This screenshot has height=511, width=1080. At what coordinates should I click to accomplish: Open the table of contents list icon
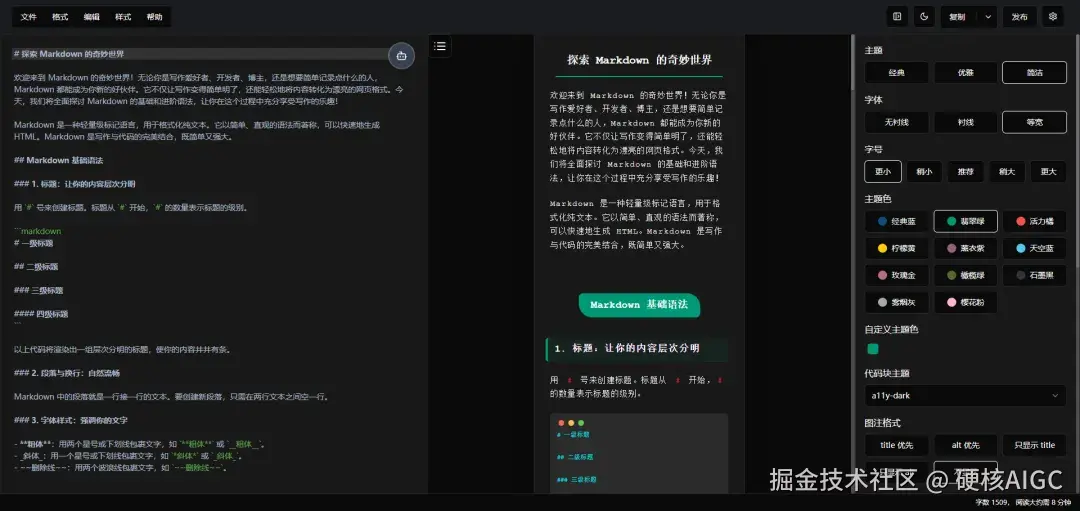click(441, 46)
